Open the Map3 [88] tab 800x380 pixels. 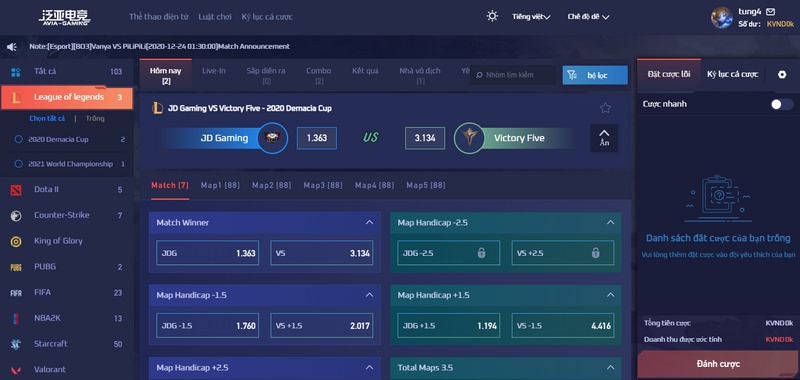pyautogui.click(x=323, y=185)
